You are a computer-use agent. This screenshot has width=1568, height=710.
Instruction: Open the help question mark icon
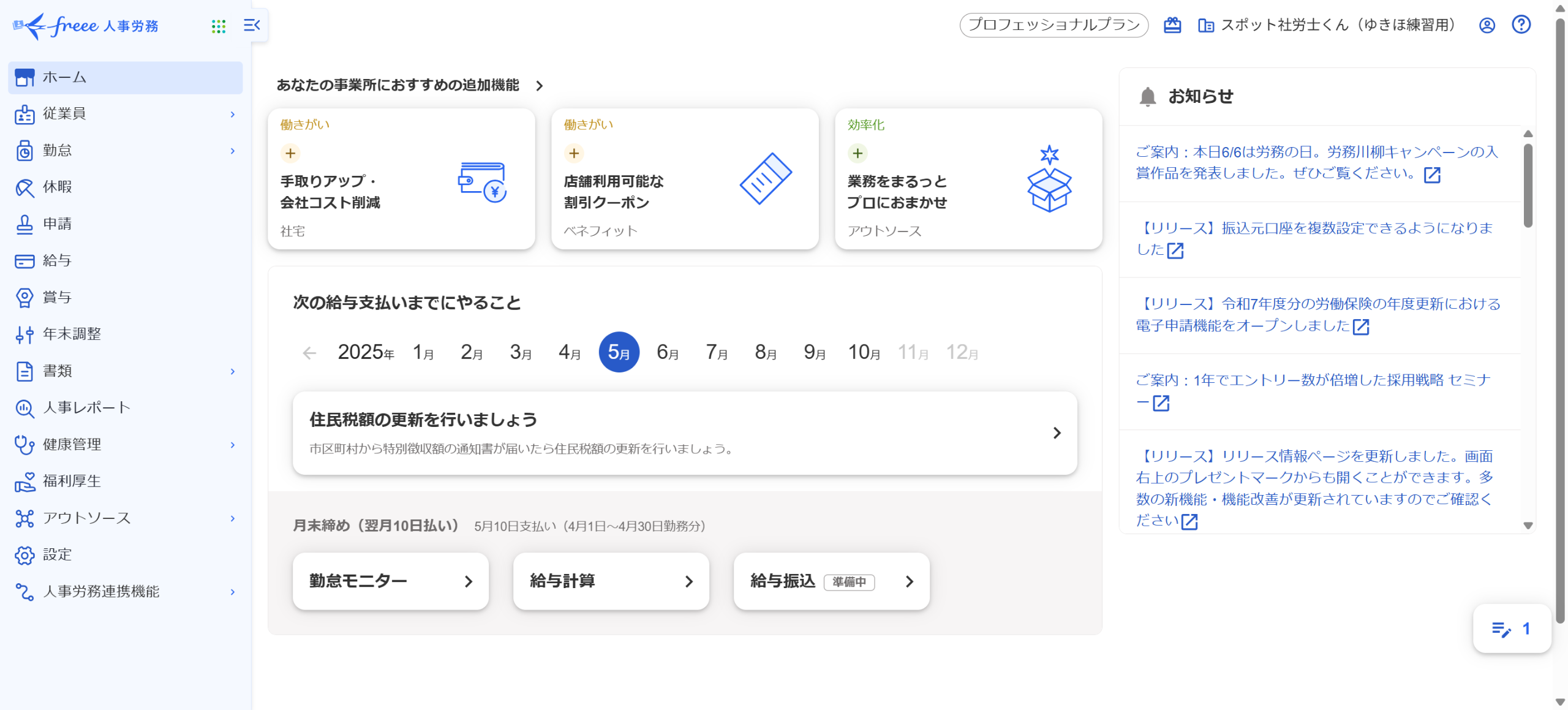(x=1521, y=25)
